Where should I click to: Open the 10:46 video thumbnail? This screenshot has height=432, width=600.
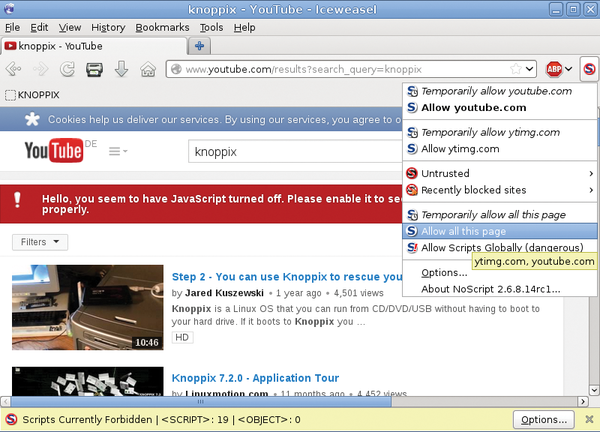pos(88,307)
